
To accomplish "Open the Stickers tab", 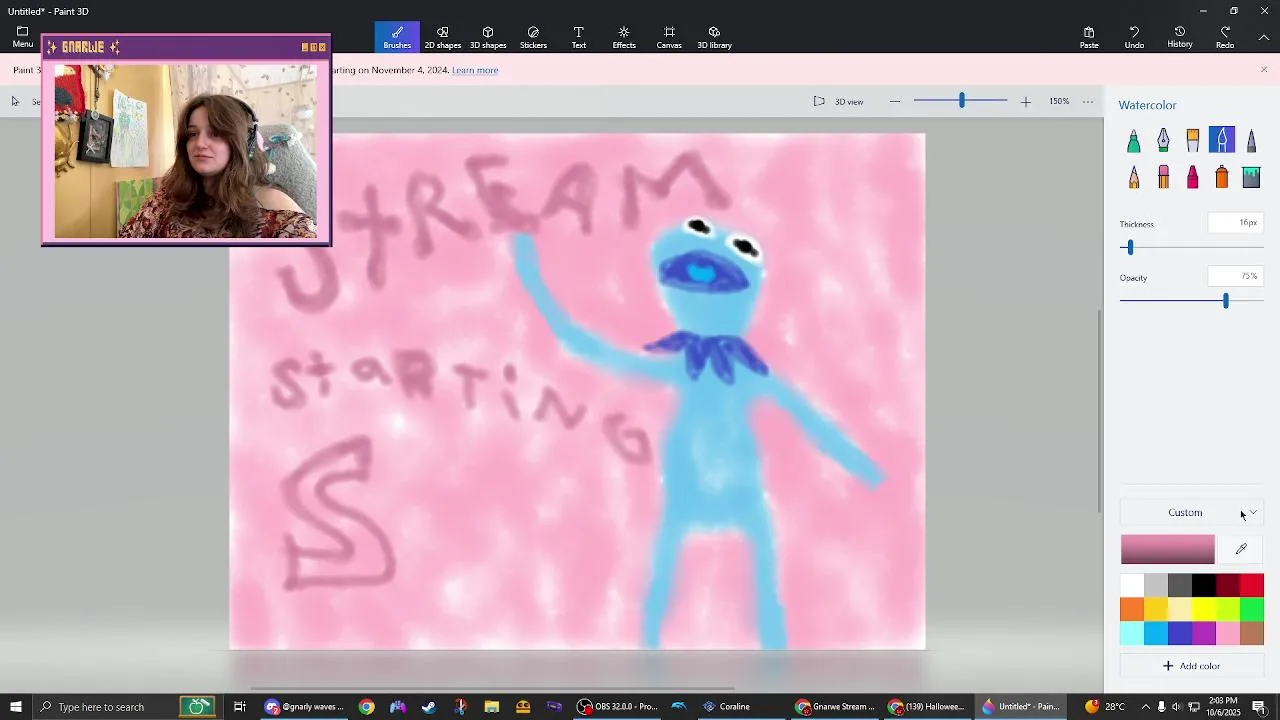I will point(533,37).
